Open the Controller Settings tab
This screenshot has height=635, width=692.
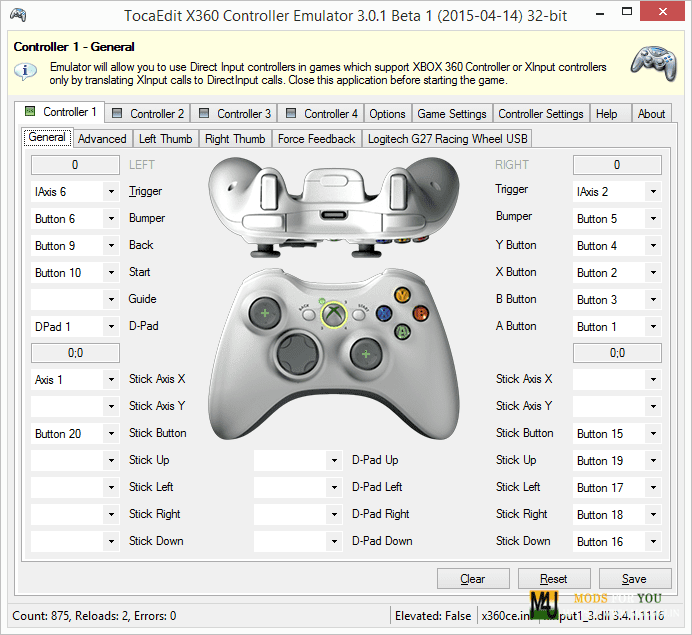[x=541, y=113]
